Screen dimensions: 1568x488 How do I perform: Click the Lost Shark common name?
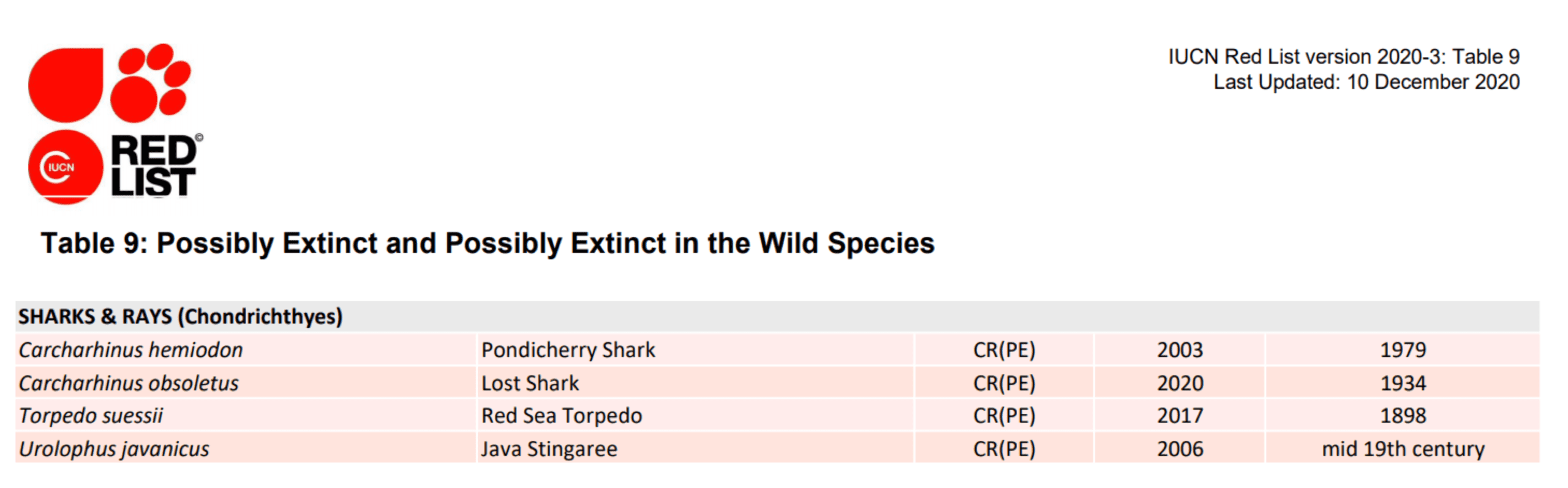click(530, 383)
